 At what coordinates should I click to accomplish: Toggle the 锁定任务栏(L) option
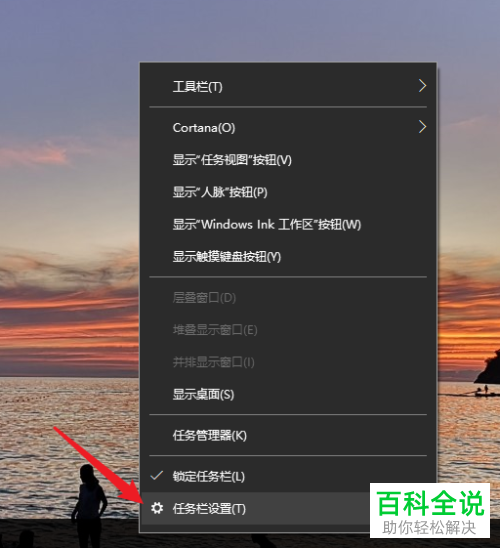coord(288,476)
